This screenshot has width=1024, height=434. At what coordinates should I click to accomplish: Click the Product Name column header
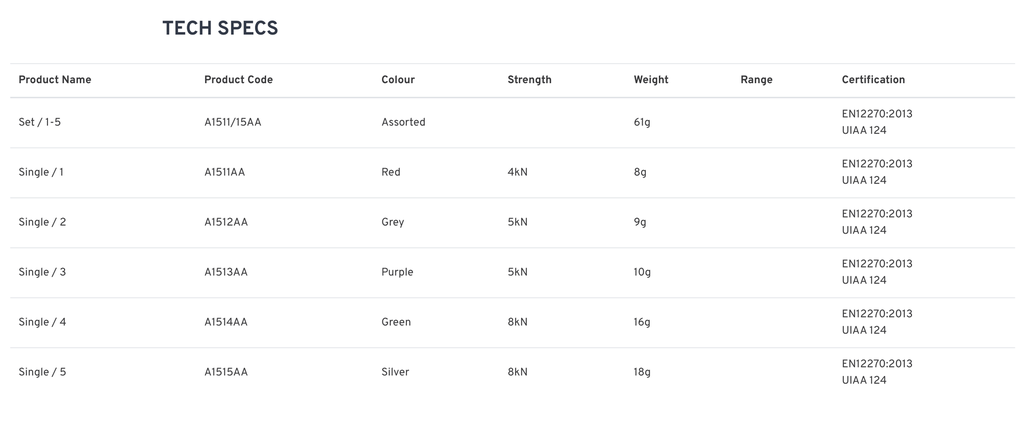click(55, 80)
